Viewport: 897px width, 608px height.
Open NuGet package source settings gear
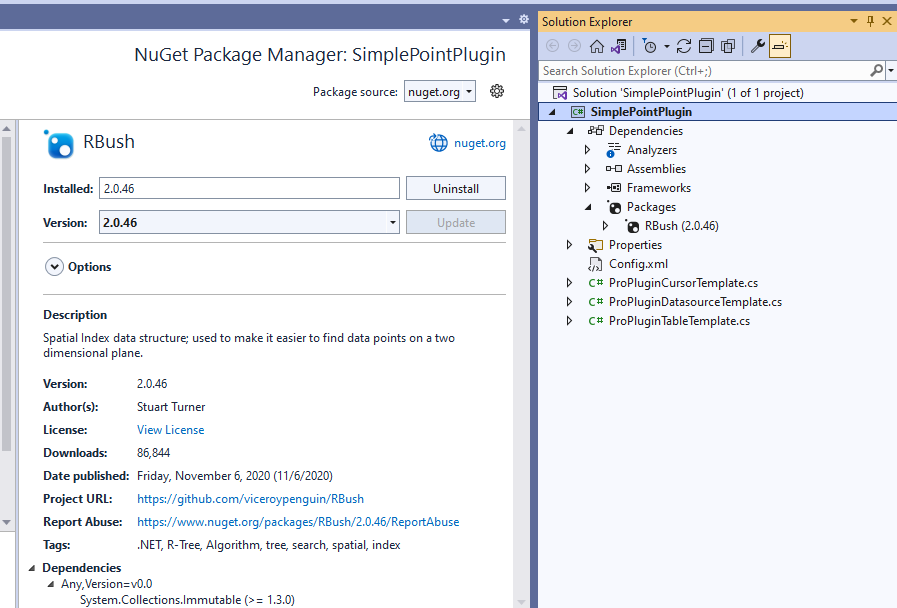click(497, 90)
